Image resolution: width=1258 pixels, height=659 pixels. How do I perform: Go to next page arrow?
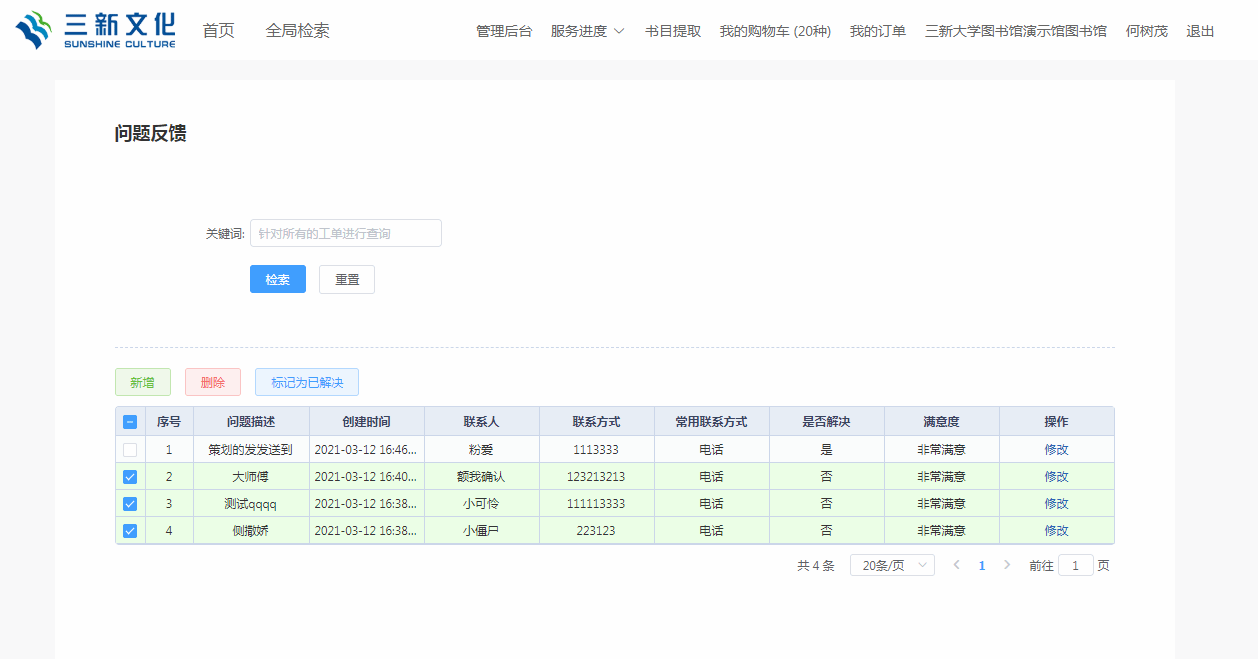1007,565
